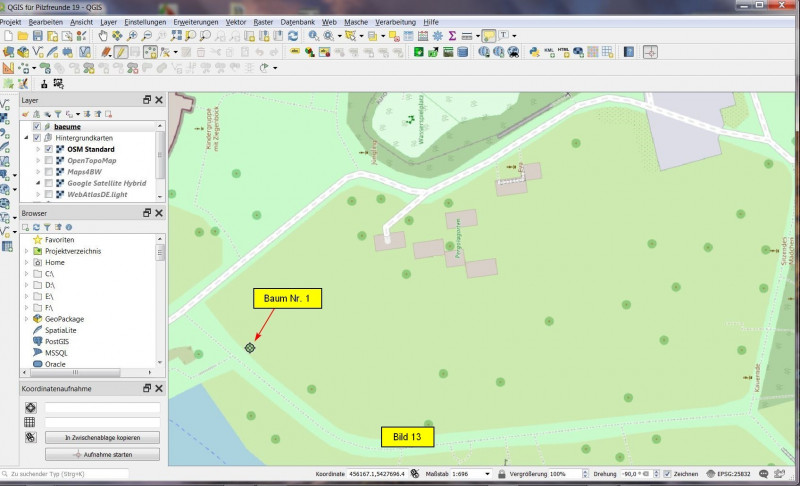Open the Vektor menu
Viewport: 800px width, 486px height.
point(236,21)
